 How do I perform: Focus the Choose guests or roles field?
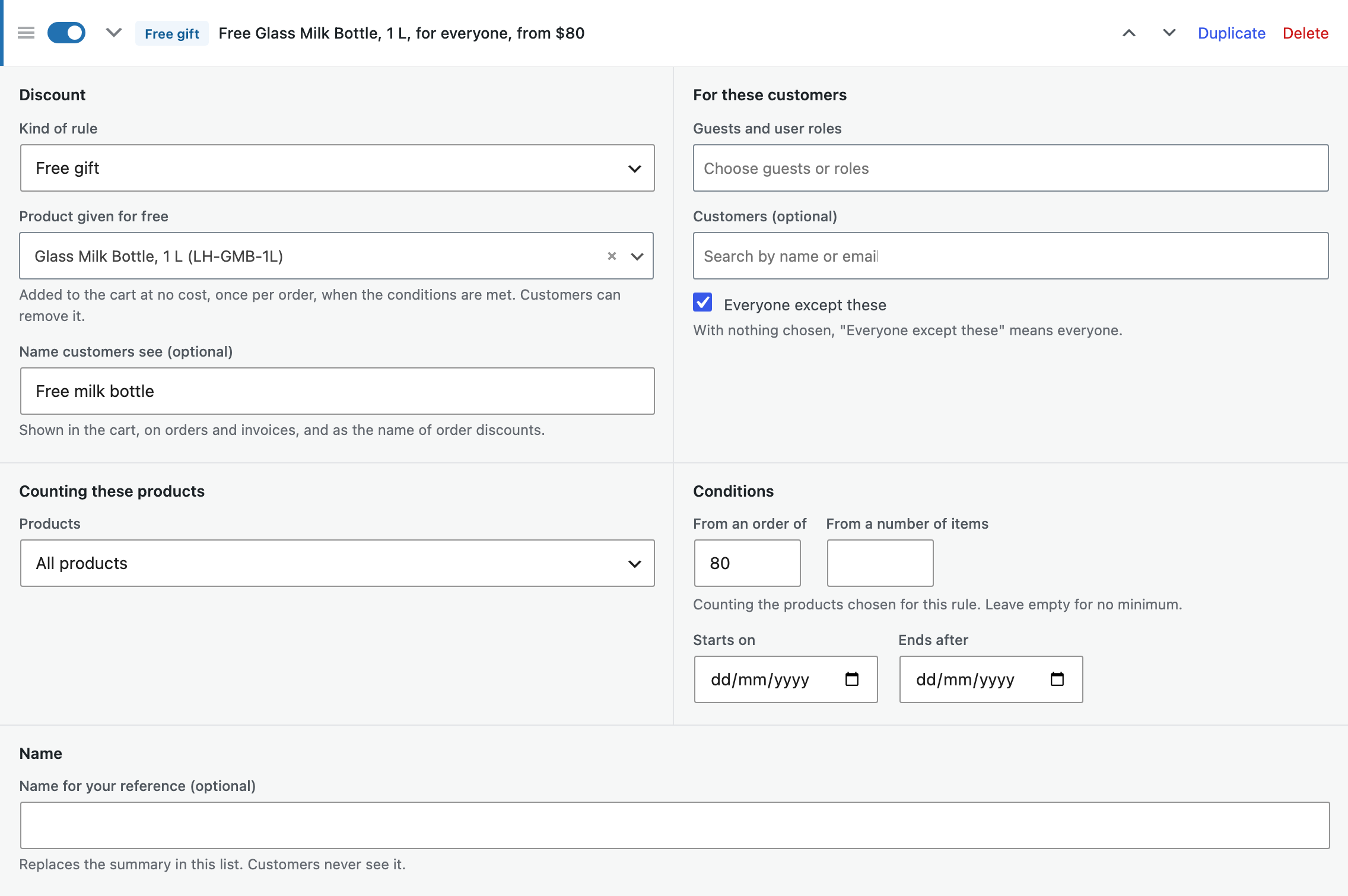pos(1010,168)
